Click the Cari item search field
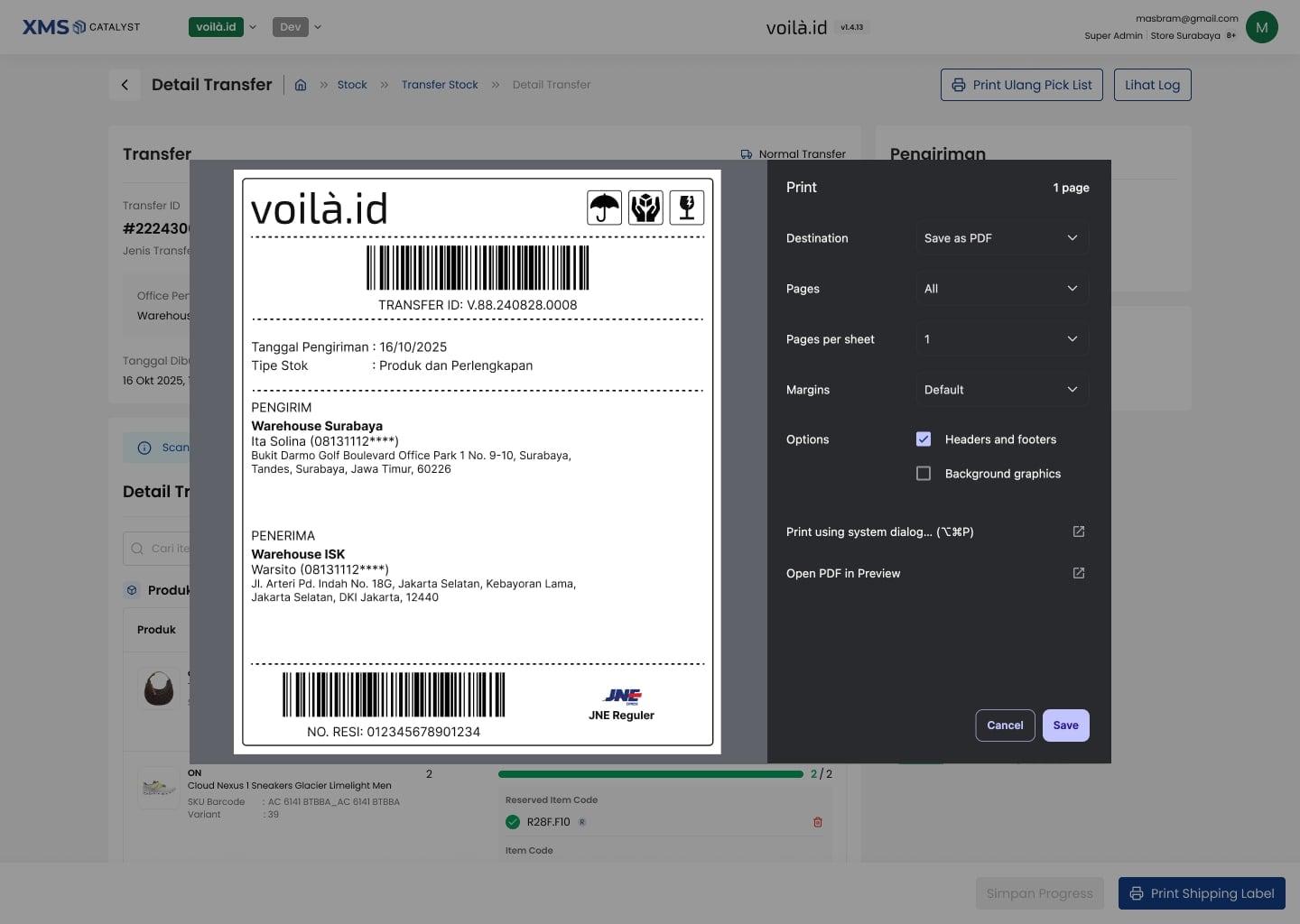Image resolution: width=1300 pixels, height=924 pixels. coord(156,548)
